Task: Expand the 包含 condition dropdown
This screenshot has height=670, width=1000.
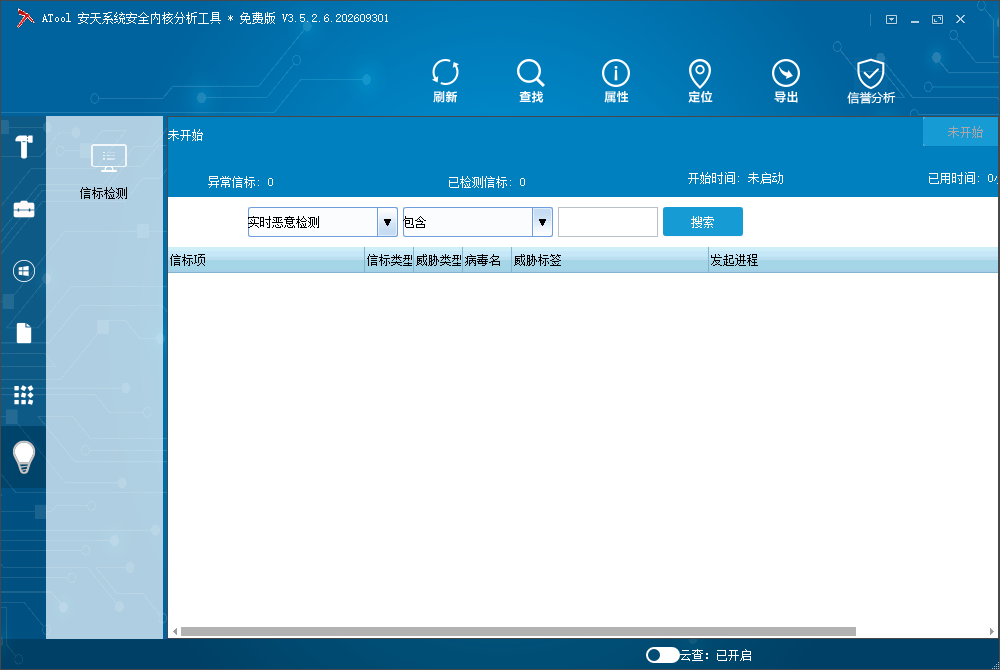Action: [542, 222]
